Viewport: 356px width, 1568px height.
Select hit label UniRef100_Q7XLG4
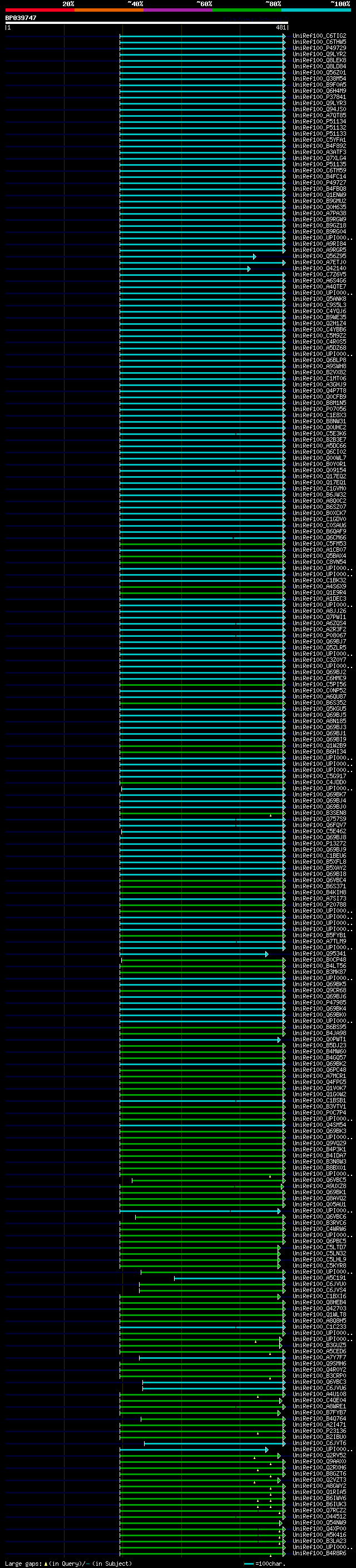click(319, 159)
